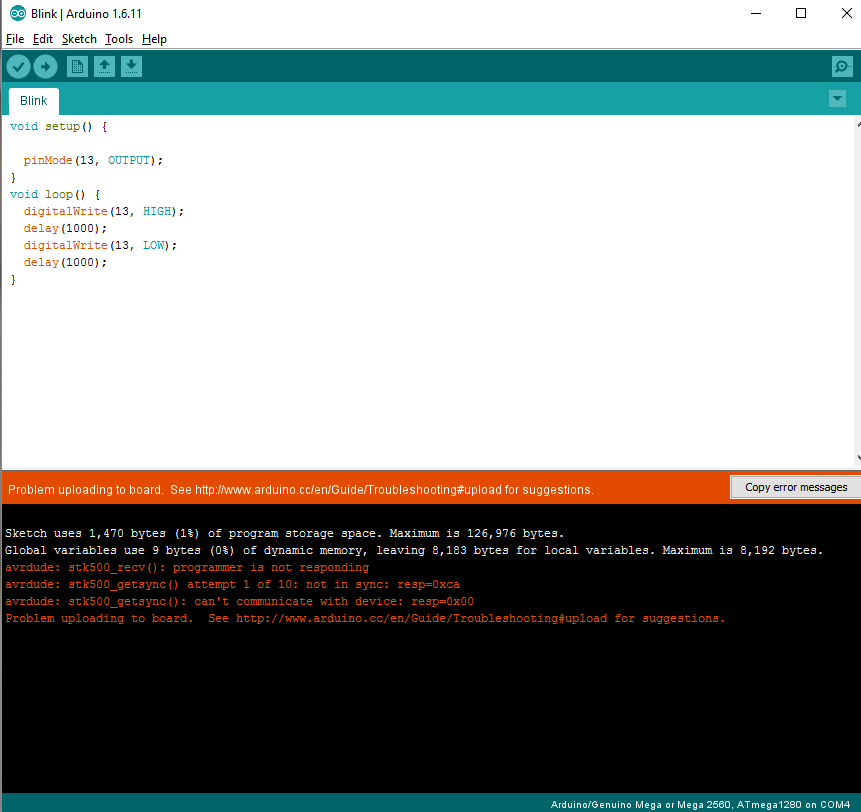
Task: Click the Arduino logo in title bar
Action: 18,13
